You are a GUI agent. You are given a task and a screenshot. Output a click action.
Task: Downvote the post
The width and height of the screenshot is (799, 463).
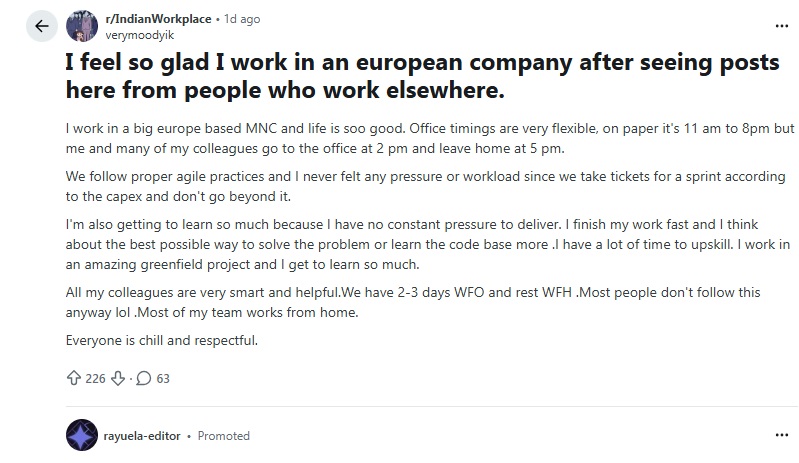[117, 378]
